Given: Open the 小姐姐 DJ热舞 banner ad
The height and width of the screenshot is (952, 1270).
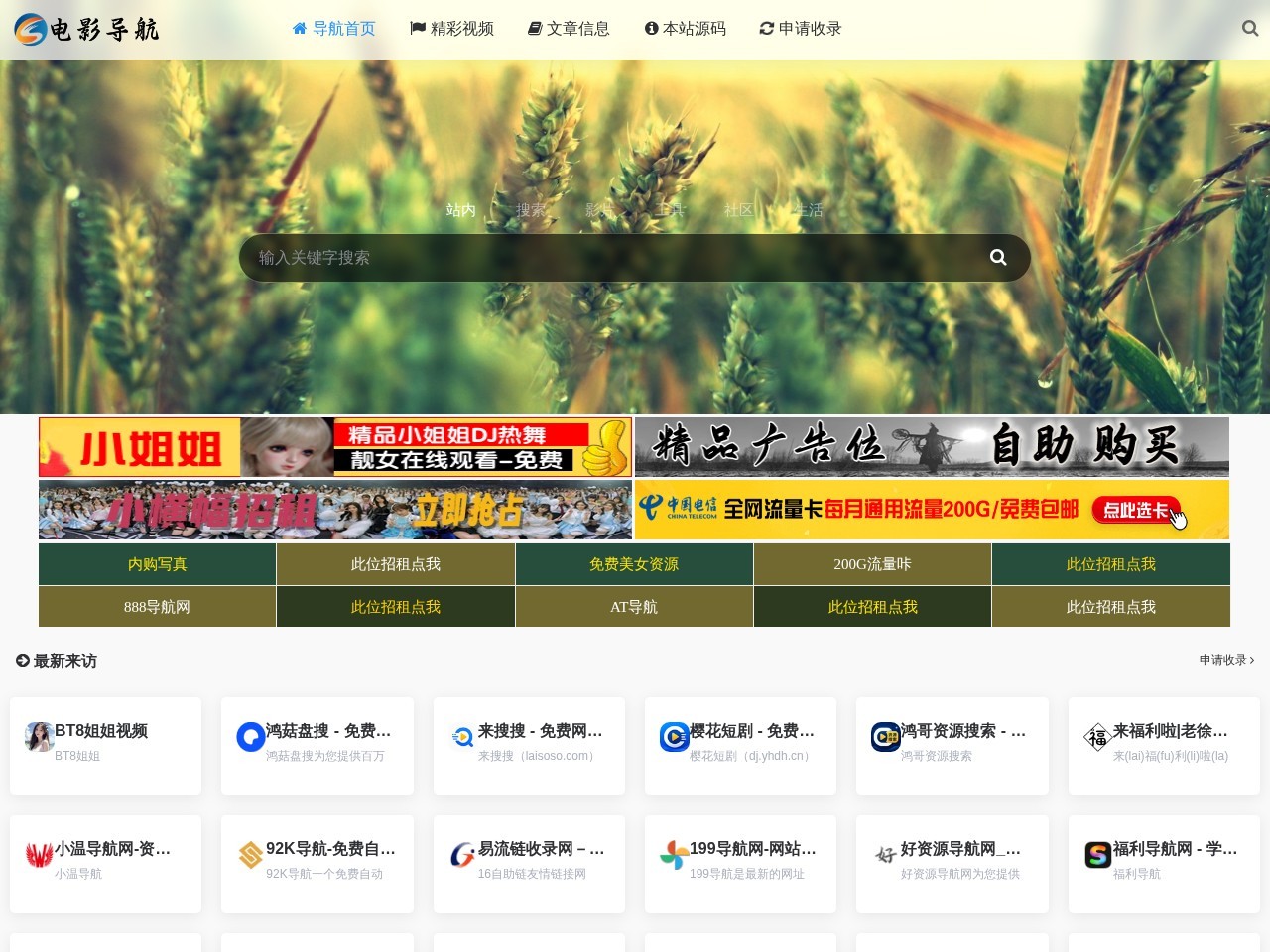Looking at the screenshot, I should [x=335, y=447].
